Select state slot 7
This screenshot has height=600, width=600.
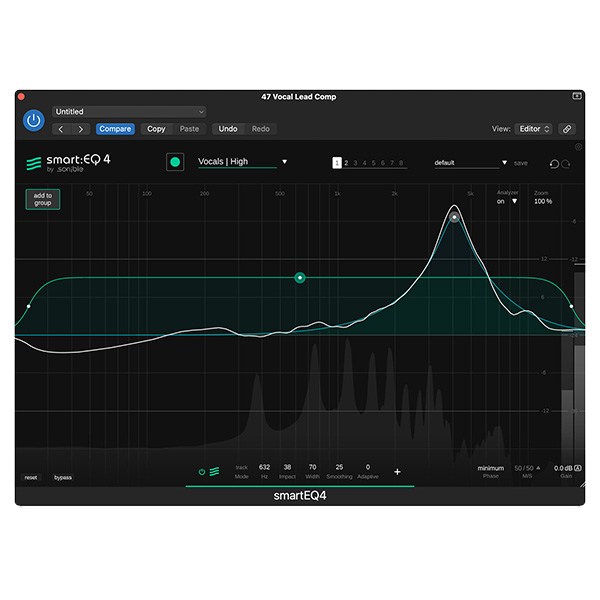(x=392, y=163)
